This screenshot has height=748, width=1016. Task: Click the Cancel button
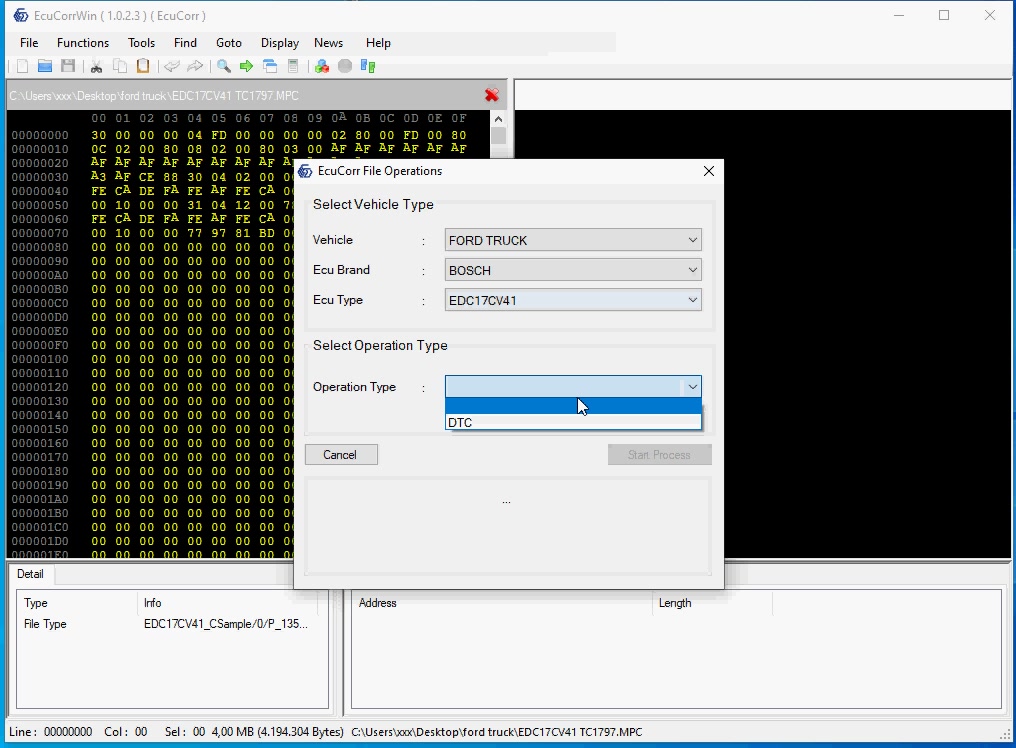coord(341,454)
